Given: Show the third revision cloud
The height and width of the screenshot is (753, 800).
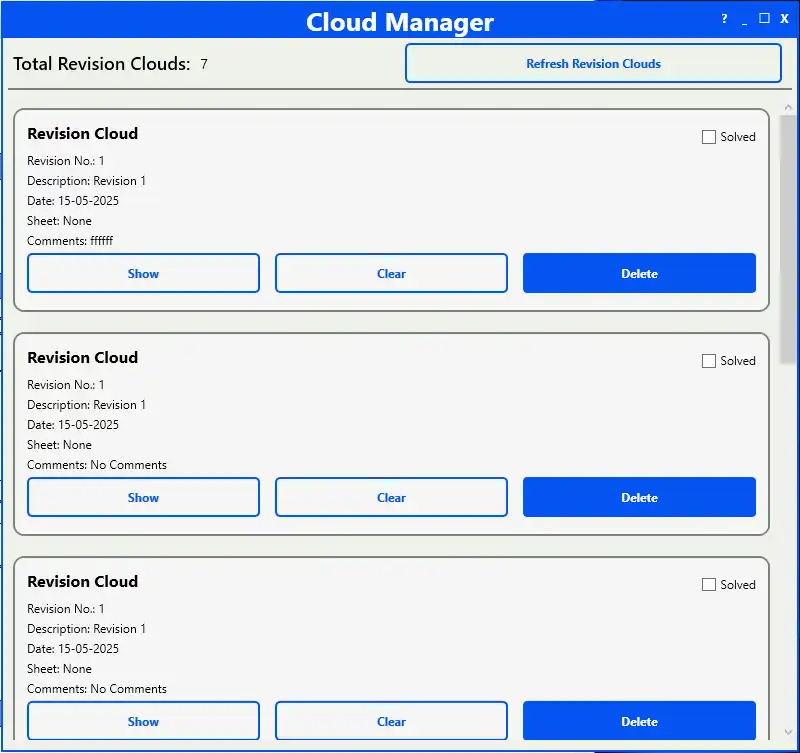Looking at the screenshot, I should click(143, 721).
